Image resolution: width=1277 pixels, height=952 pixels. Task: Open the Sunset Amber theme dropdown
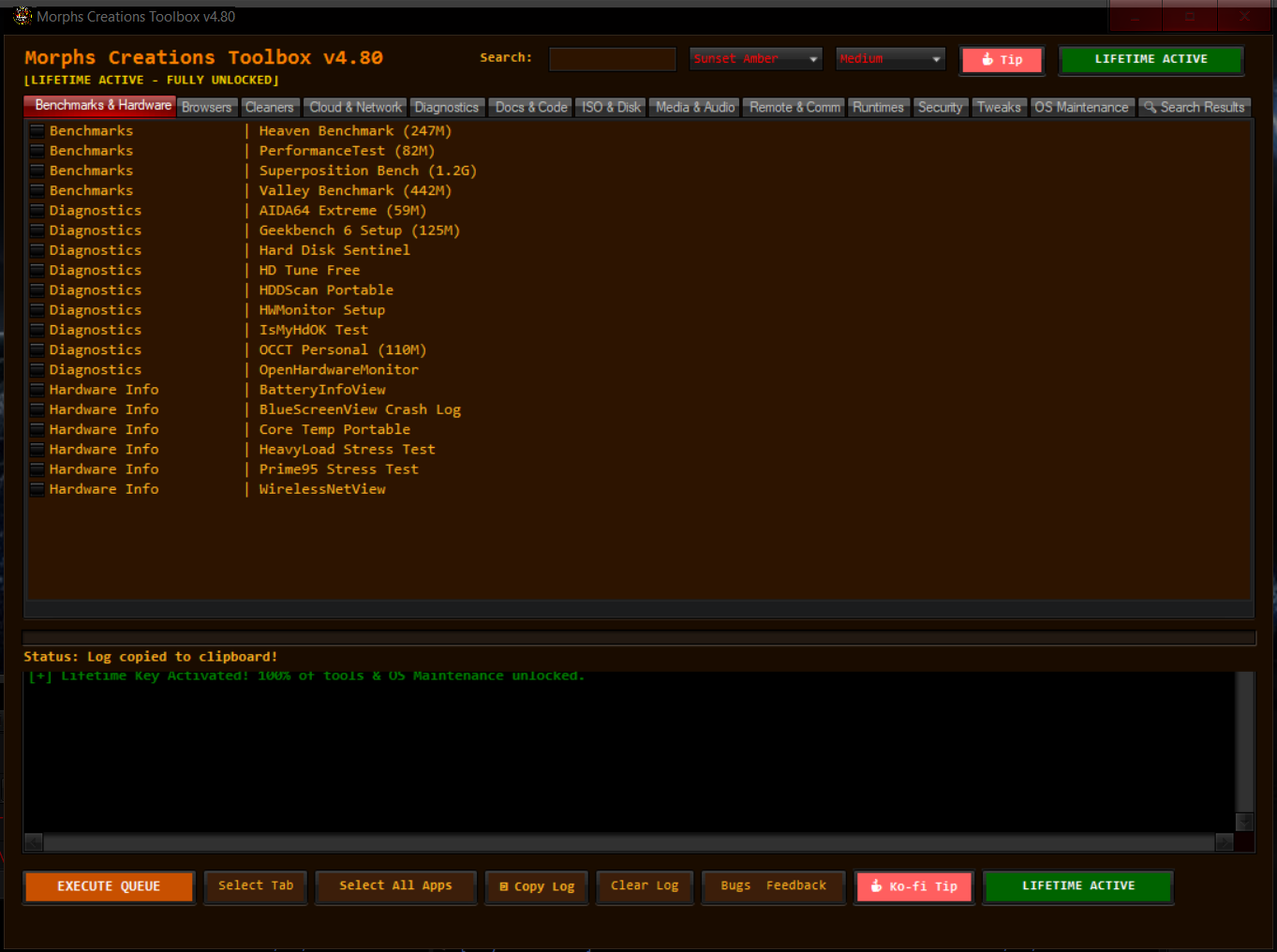(755, 59)
